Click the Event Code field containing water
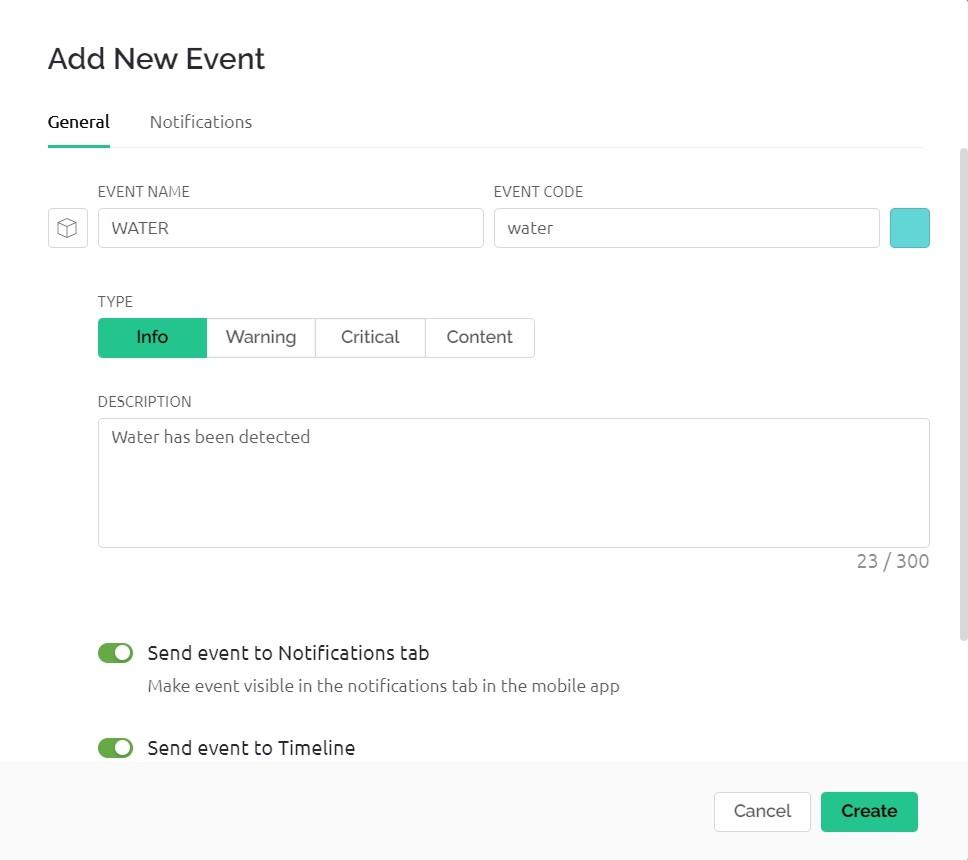 [x=686, y=228]
